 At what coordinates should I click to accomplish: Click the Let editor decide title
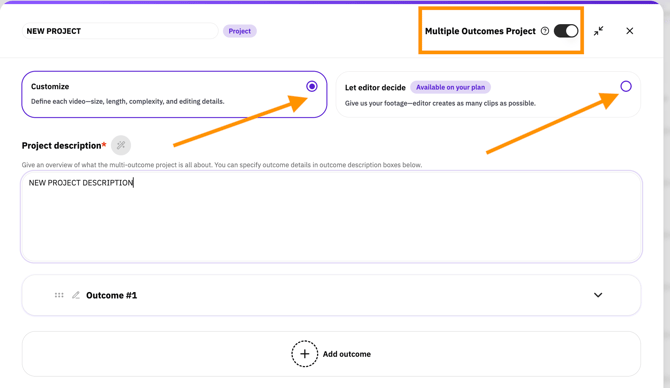375,88
